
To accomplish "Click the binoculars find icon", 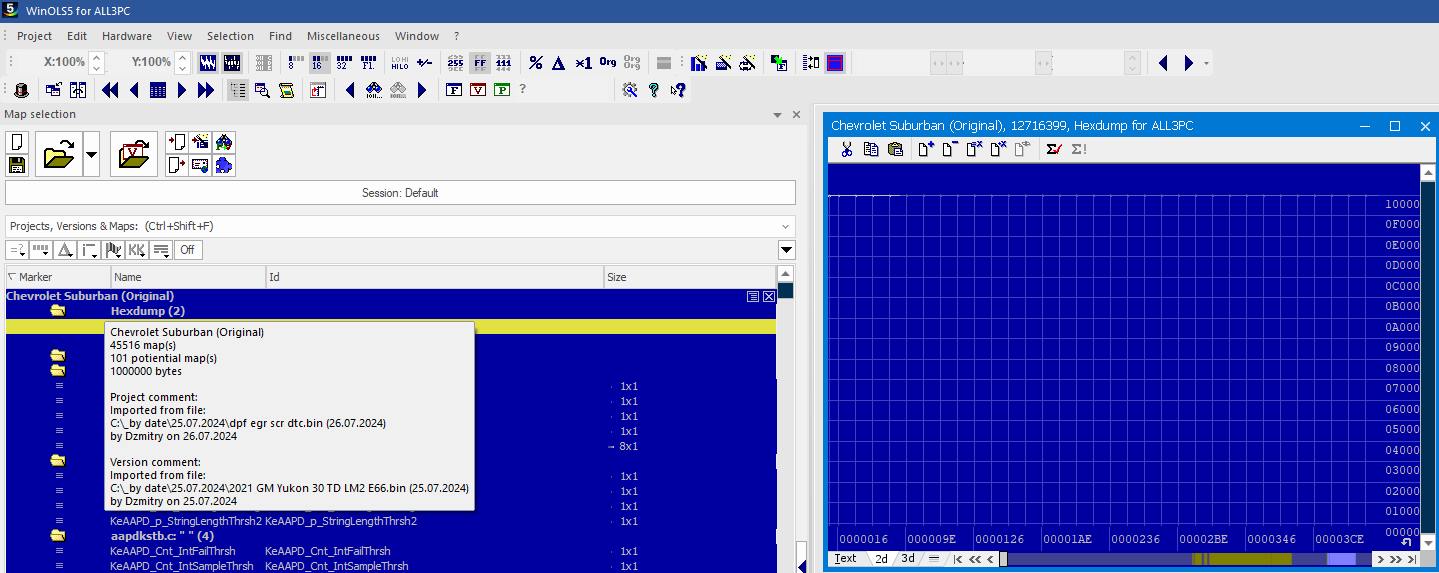I will coord(374,90).
